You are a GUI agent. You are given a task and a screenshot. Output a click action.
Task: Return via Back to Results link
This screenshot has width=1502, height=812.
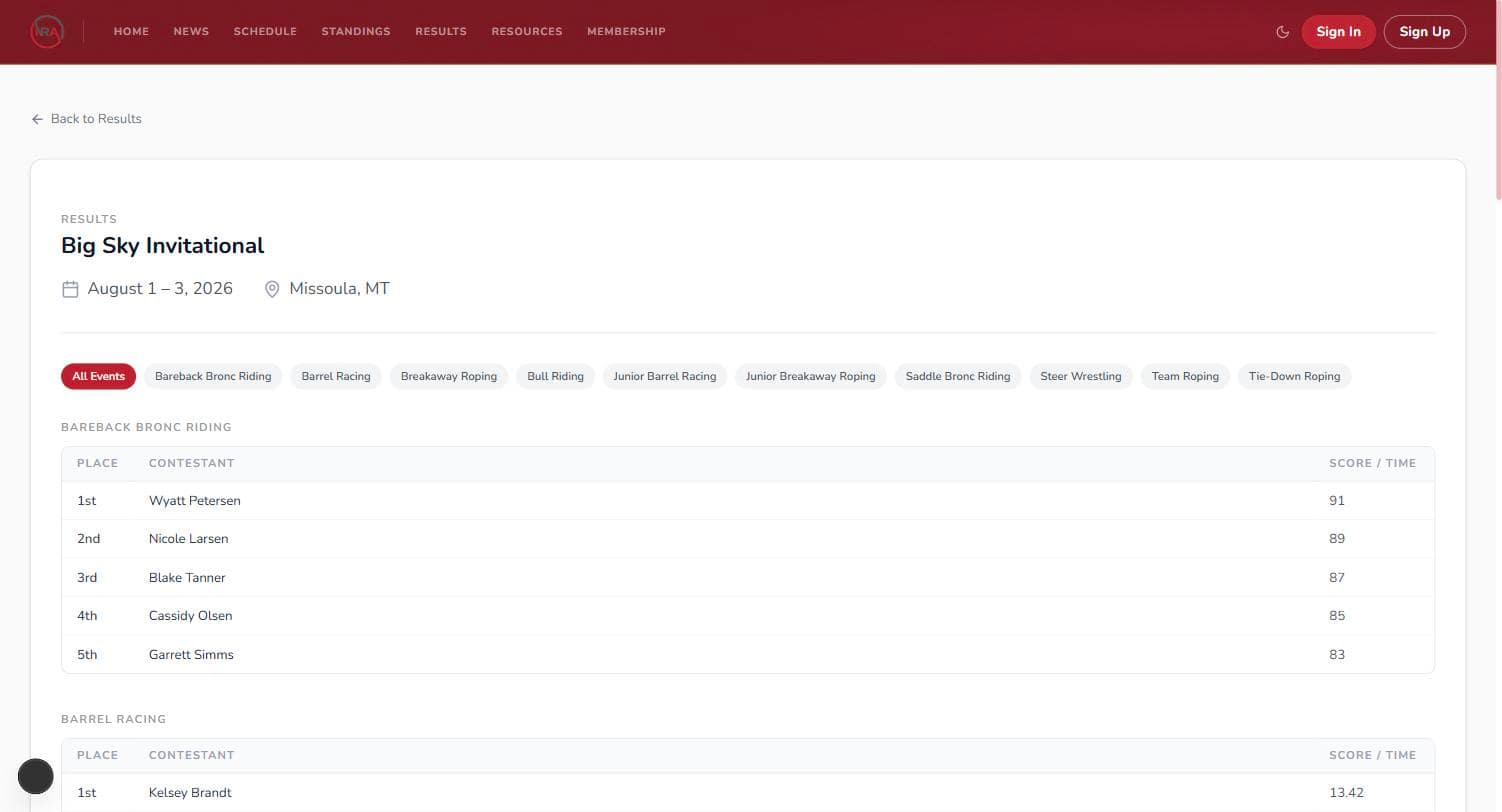point(86,119)
